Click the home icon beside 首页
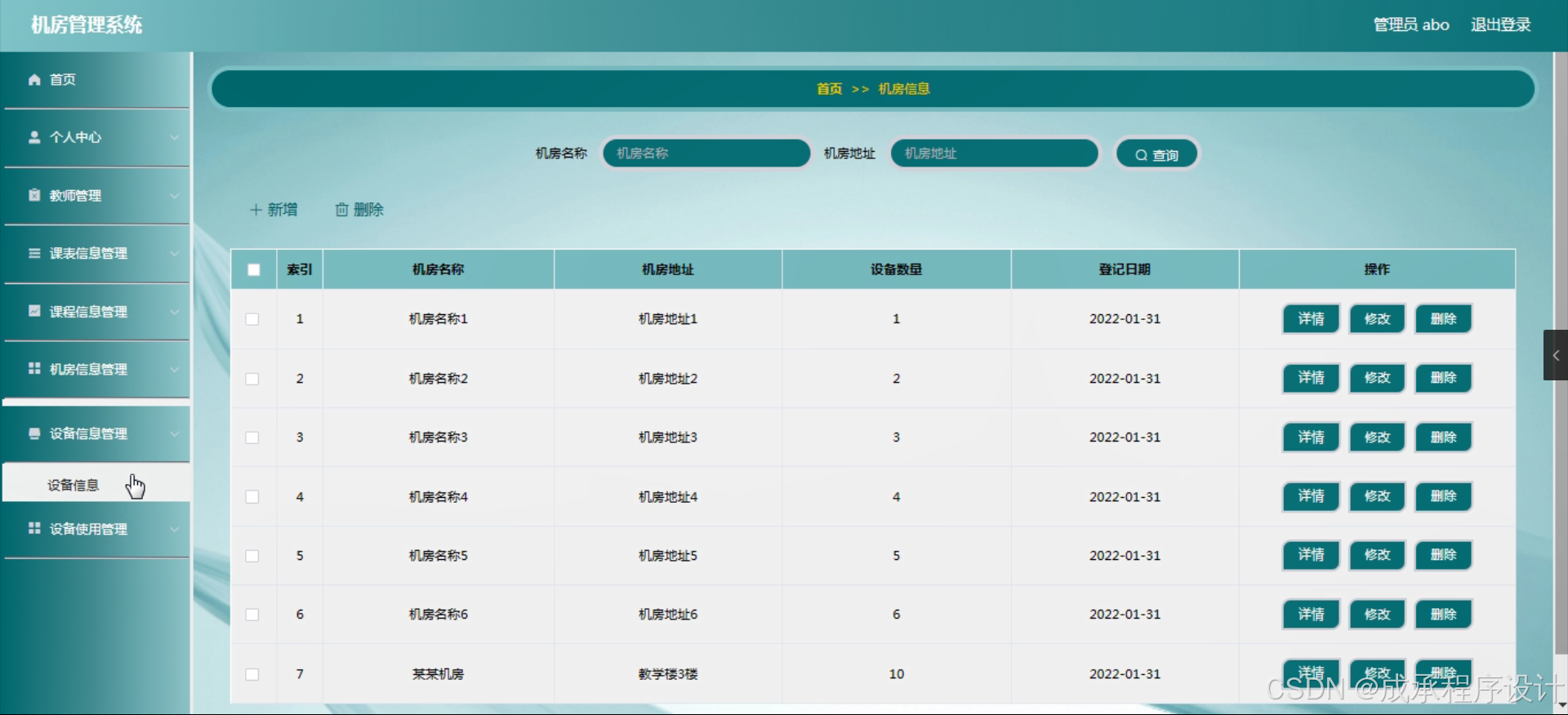Image resolution: width=1568 pixels, height=715 pixels. click(x=34, y=79)
